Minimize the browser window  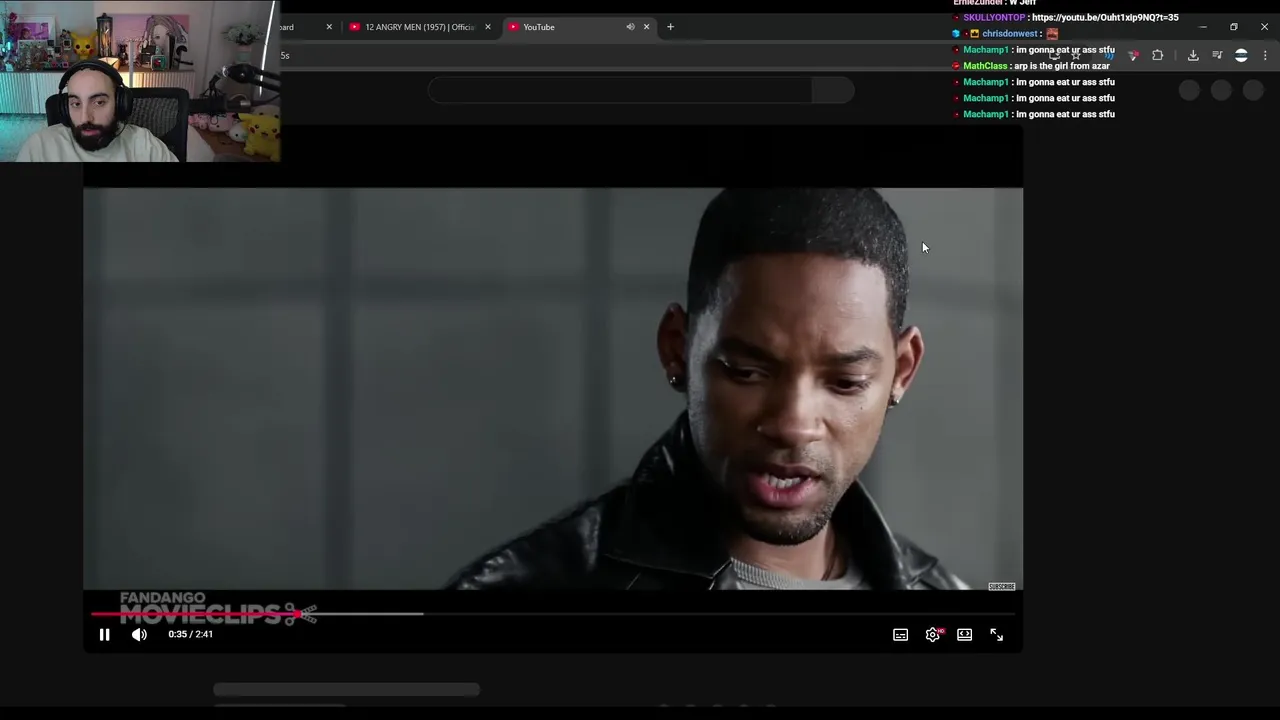pyautogui.click(x=1203, y=27)
